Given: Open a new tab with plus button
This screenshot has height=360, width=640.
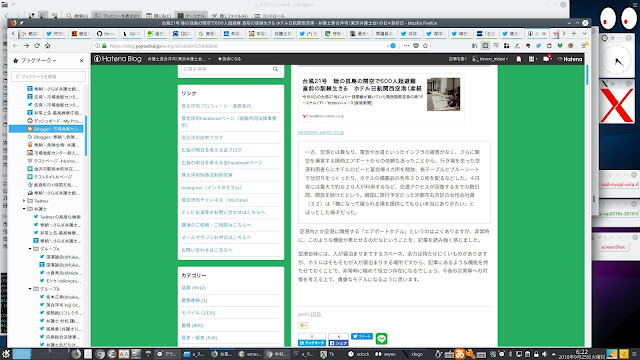Looking at the screenshot, I should [574, 33].
